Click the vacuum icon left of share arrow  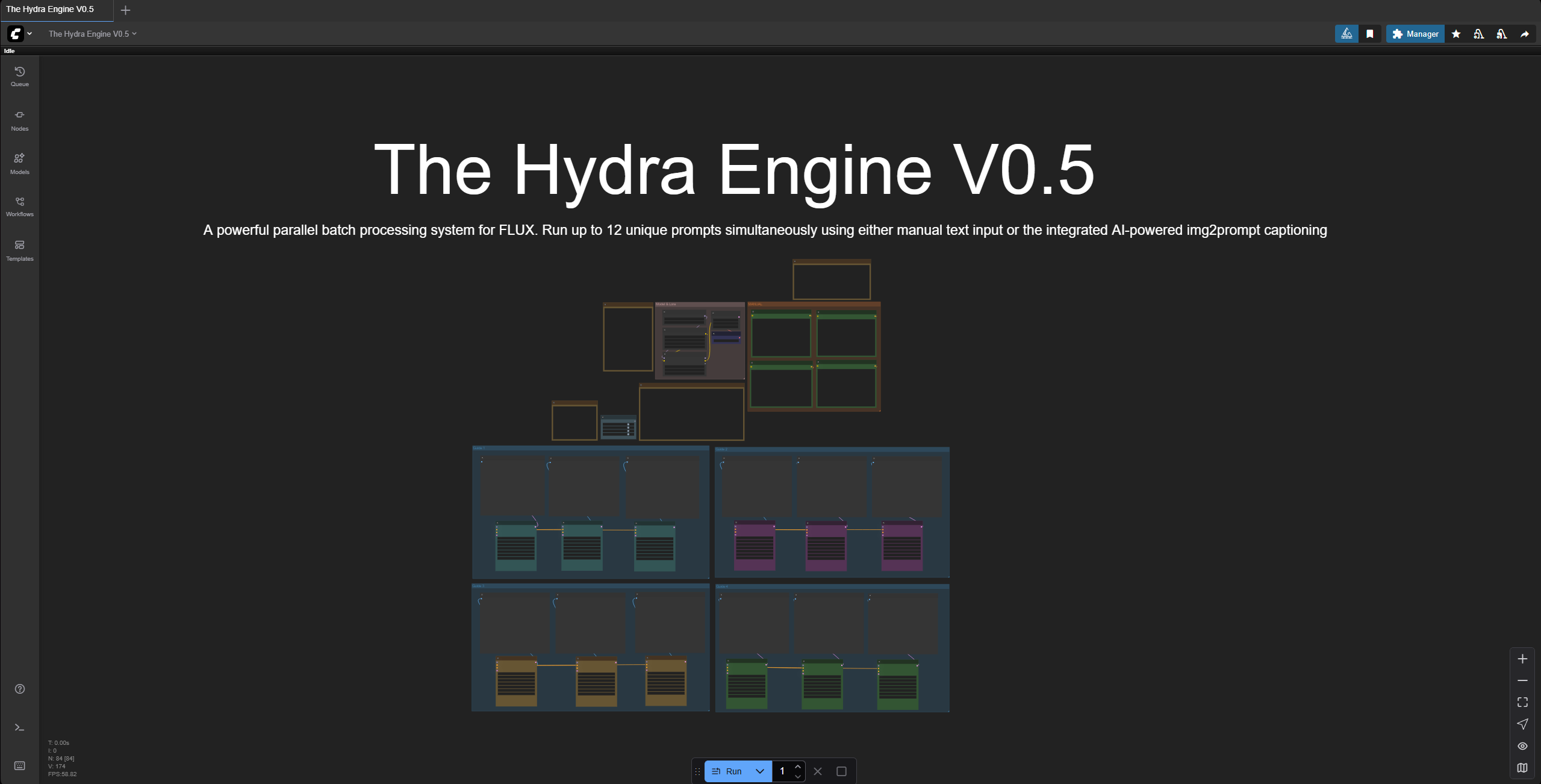coord(1502,34)
